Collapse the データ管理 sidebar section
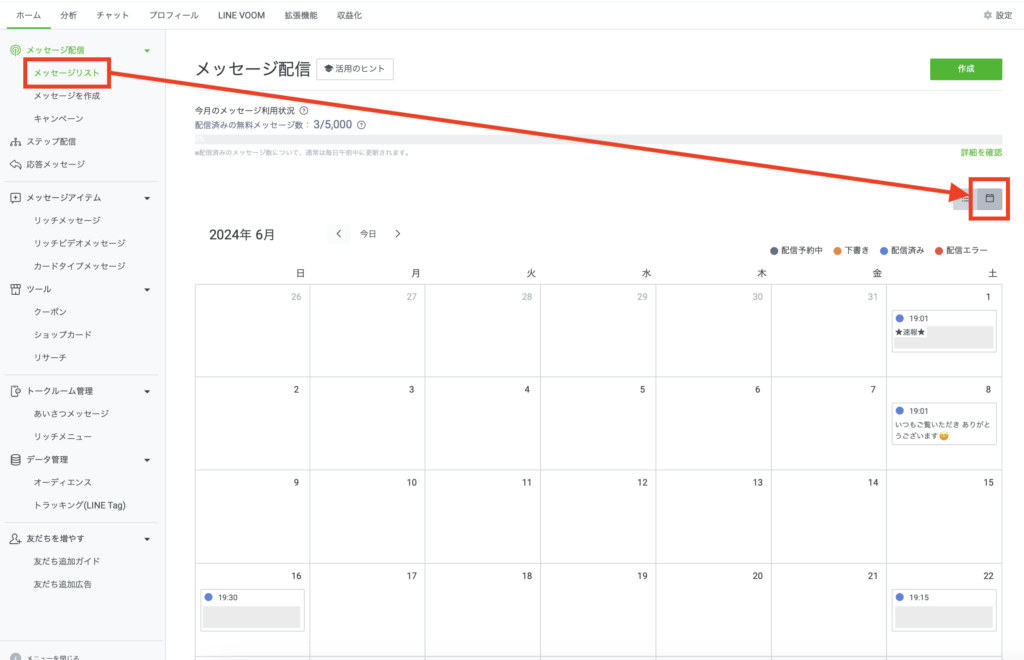The height and width of the screenshot is (660, 1024). 147,460
